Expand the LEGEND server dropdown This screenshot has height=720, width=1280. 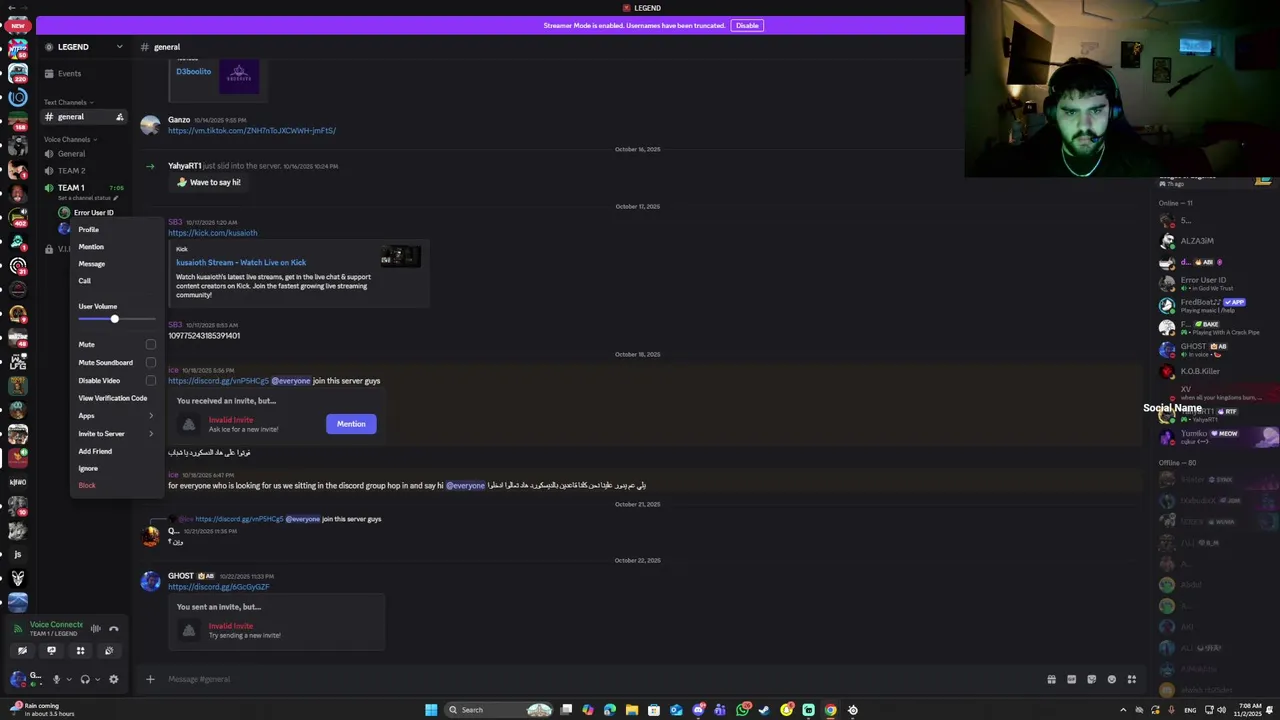[119, 47]
